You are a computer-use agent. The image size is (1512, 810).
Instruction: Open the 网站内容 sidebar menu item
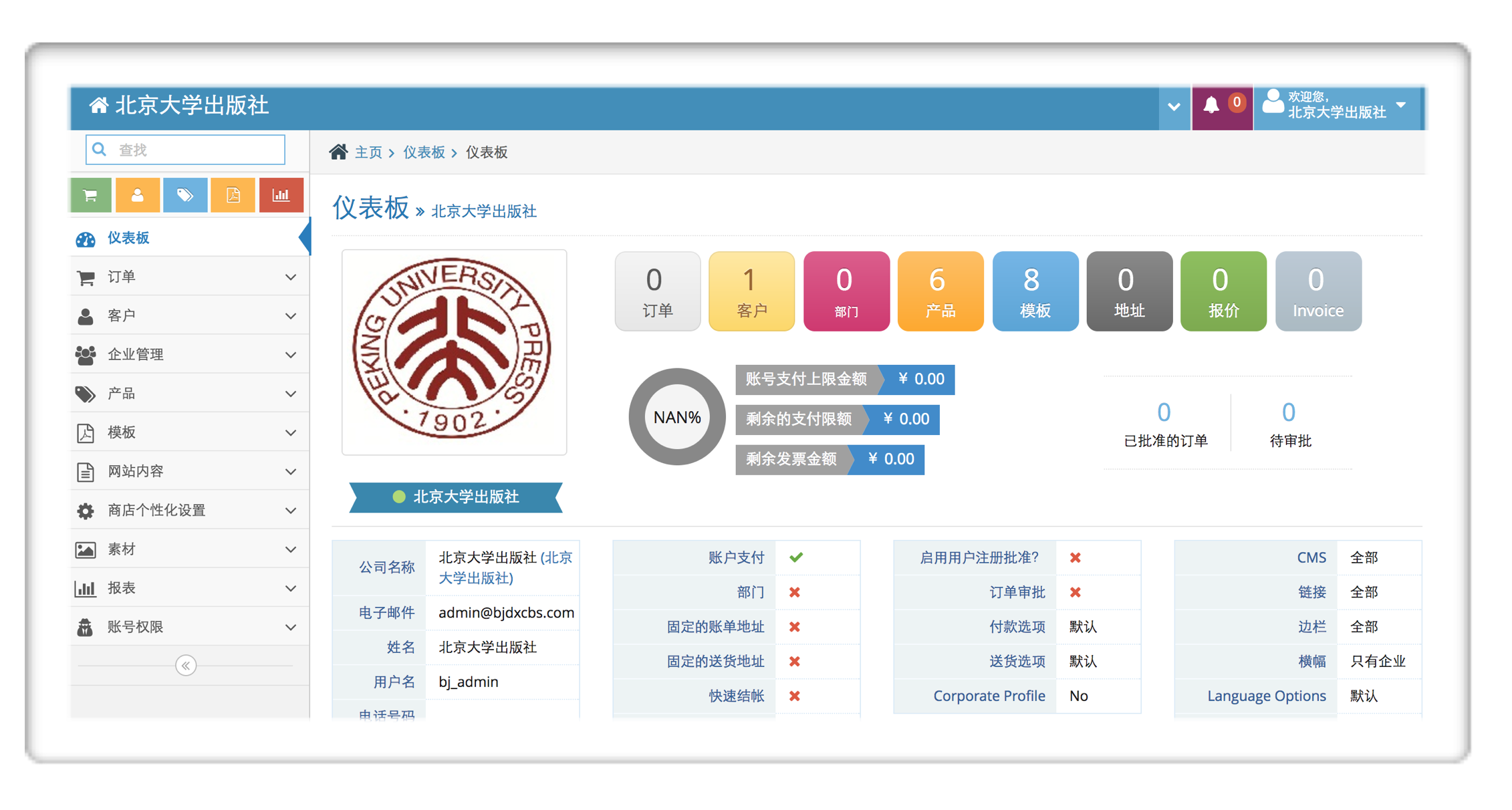coord(189,471)
